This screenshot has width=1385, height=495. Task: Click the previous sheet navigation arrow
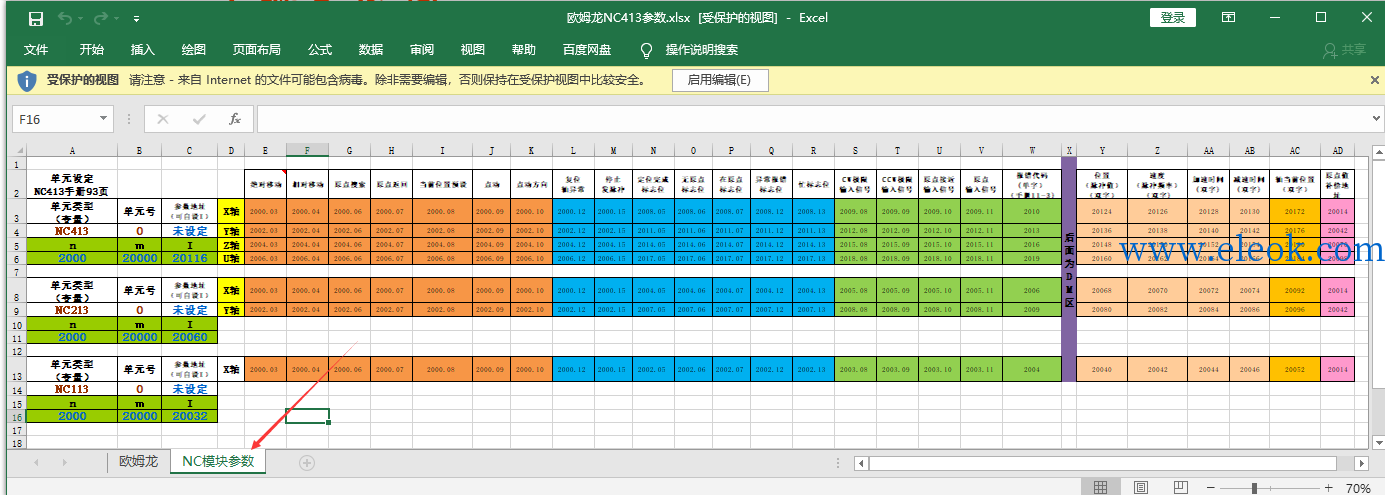point(36,462)
